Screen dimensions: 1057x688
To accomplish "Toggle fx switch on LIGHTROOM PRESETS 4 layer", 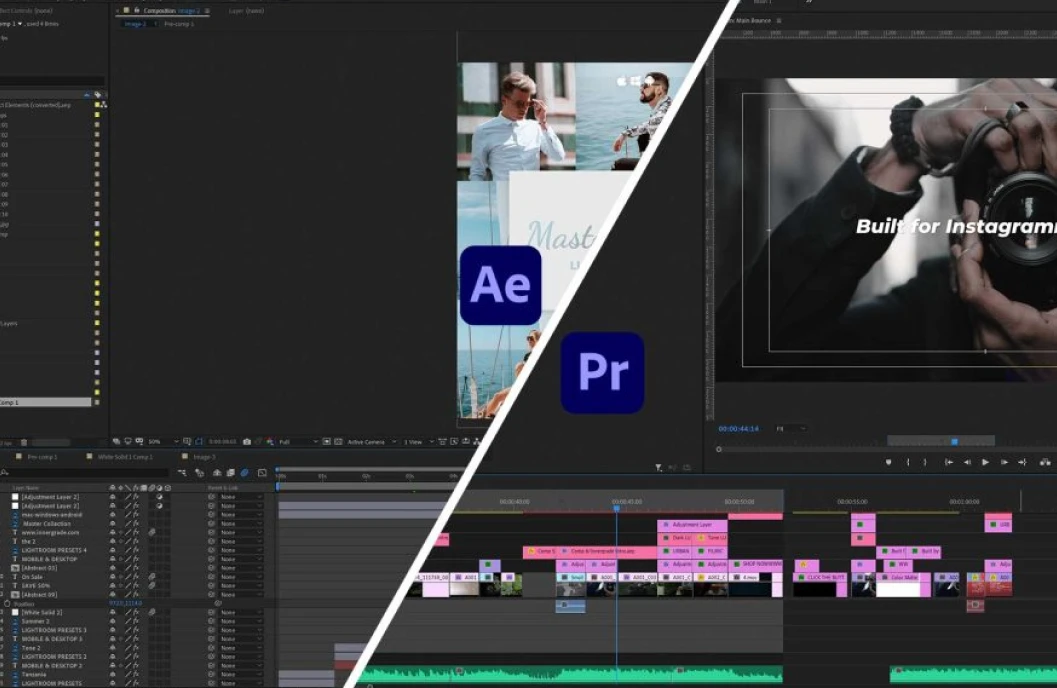I will pos(135,550).
